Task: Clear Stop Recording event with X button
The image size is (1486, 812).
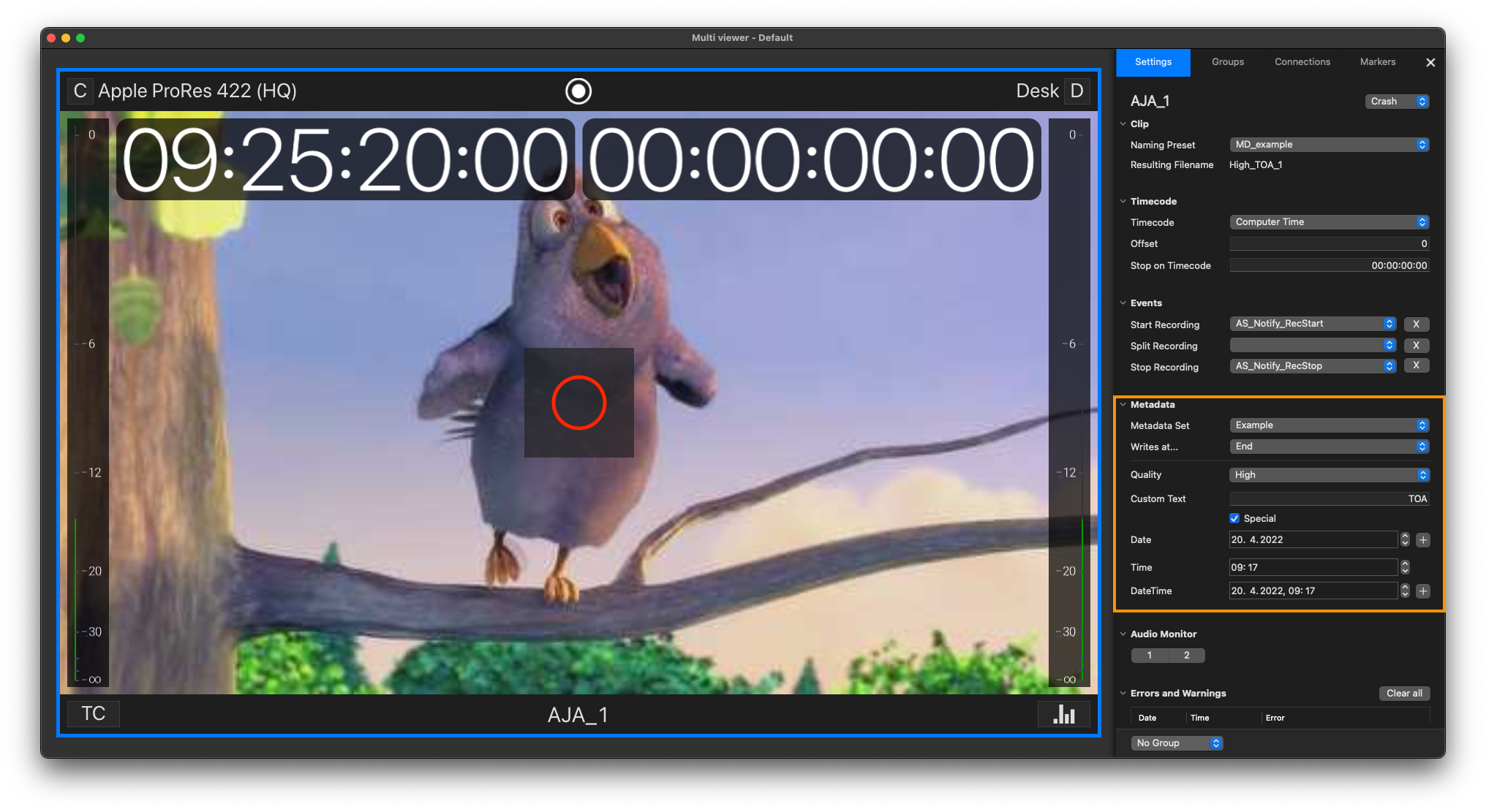Action: (x=1416, y=365)
